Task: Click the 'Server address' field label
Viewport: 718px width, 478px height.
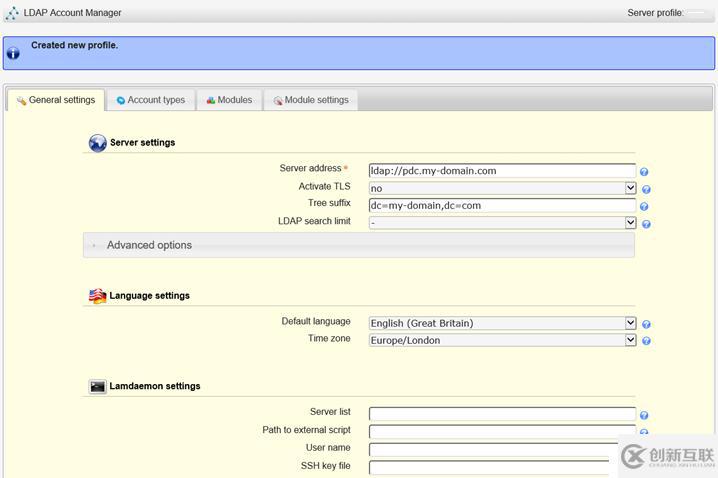Action: click(x=310, y=168)
